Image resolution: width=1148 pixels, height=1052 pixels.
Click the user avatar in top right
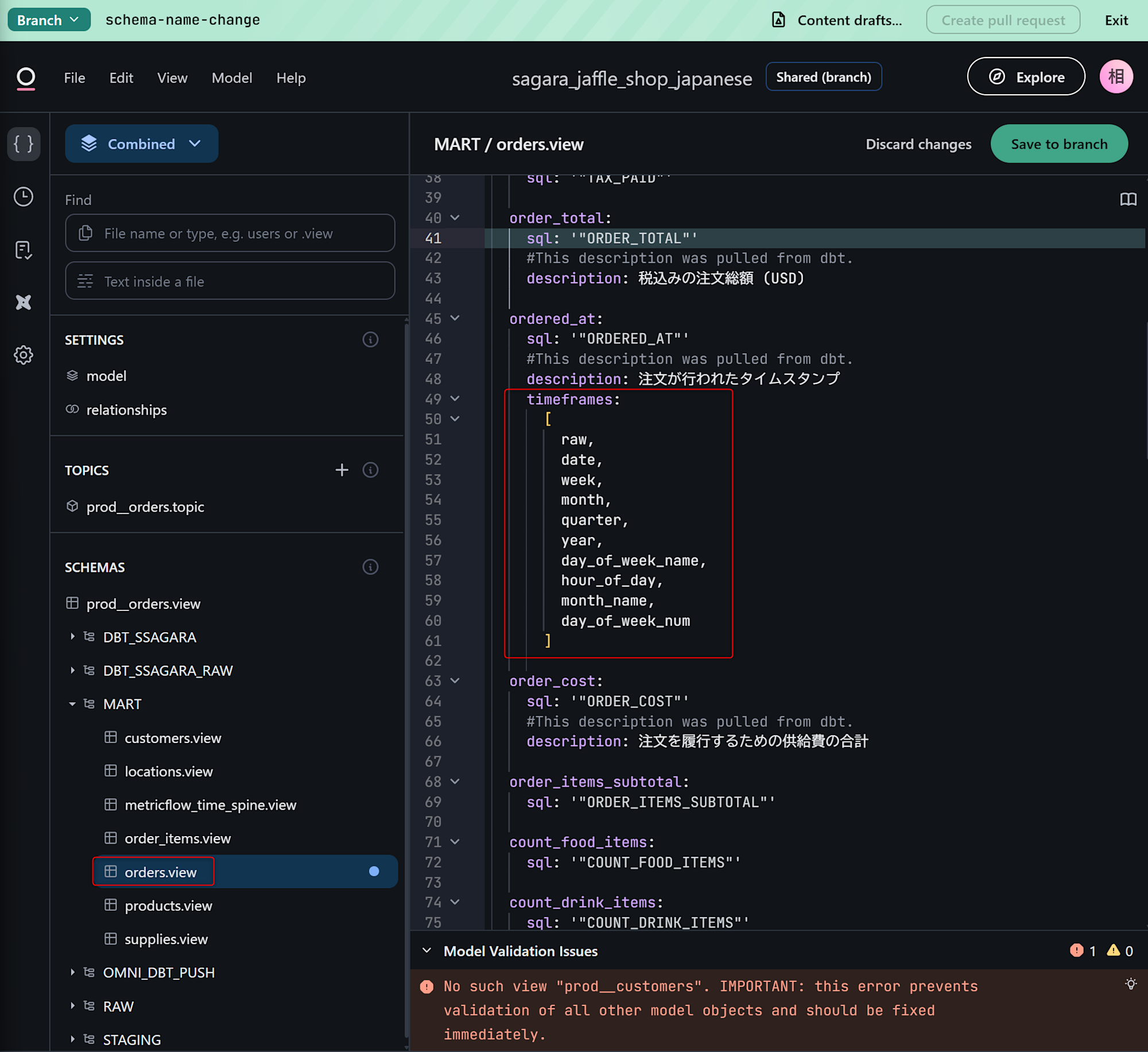click(1116, 77)
